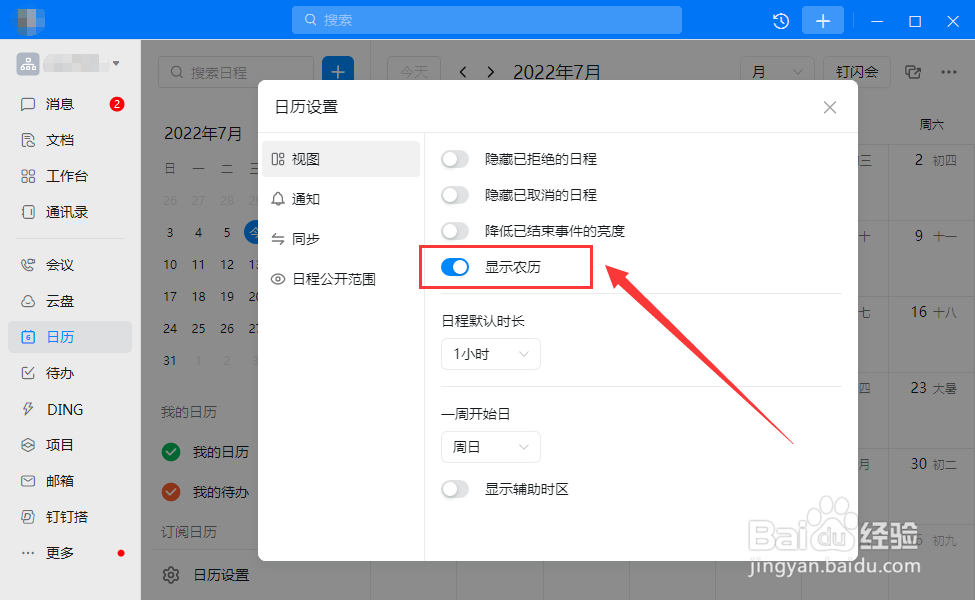Select date 26 in mini calendar's last July week

tap(227, 328)
